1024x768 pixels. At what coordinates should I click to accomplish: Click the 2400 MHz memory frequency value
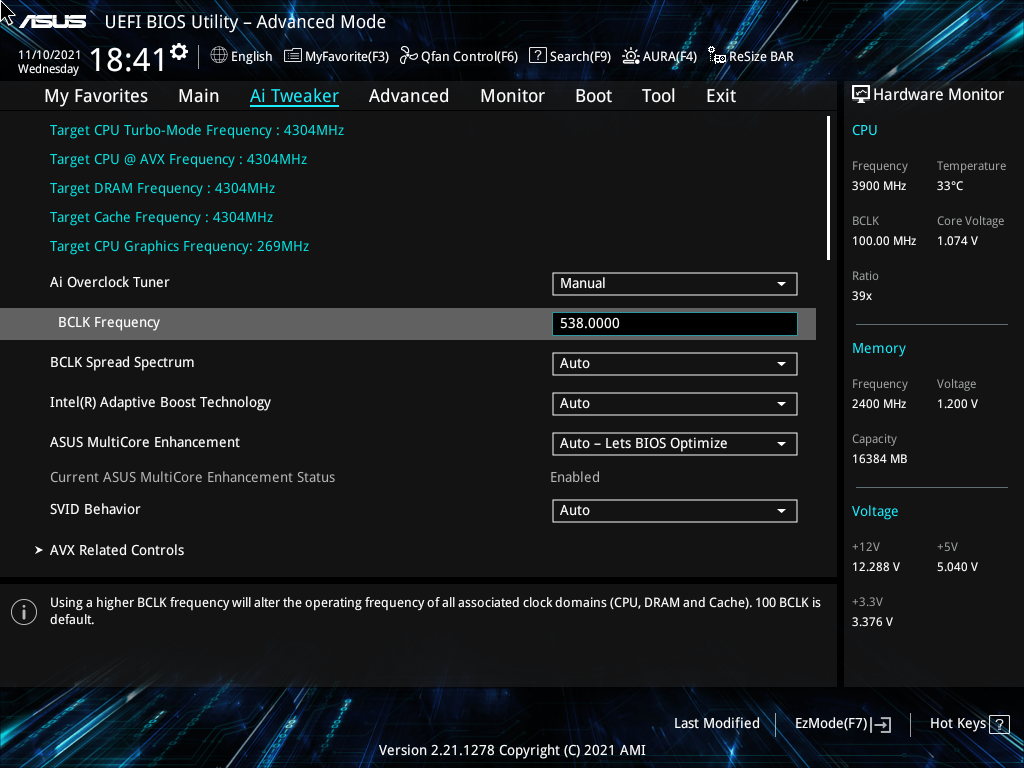tap(879, 404)
